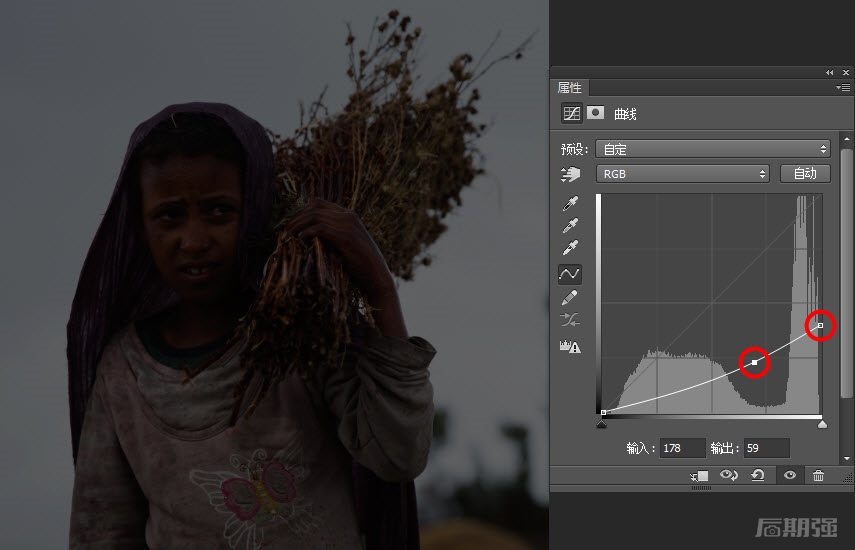Open the RGB channel dropdown
The image size is (855, 550).
[x=683, y=174]
